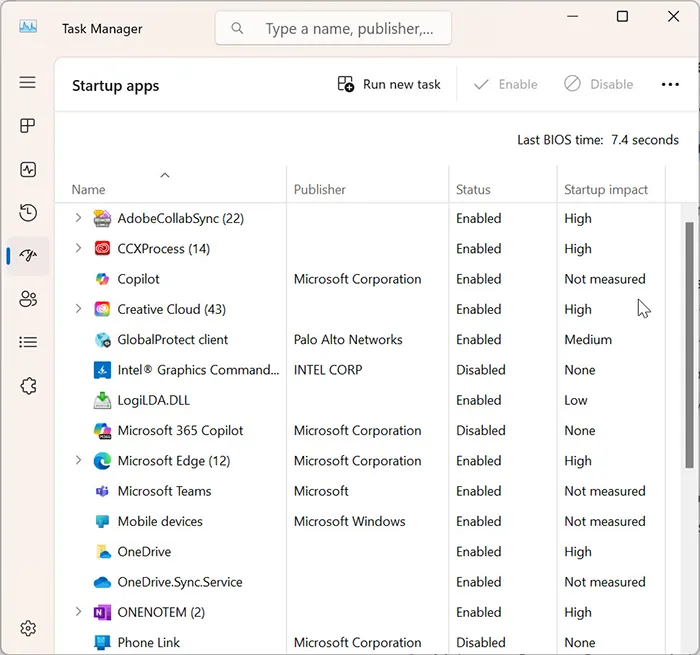Sort by Status column header
Screen dimensions: 700x655
pyautogui.click(x=473, y=190)
